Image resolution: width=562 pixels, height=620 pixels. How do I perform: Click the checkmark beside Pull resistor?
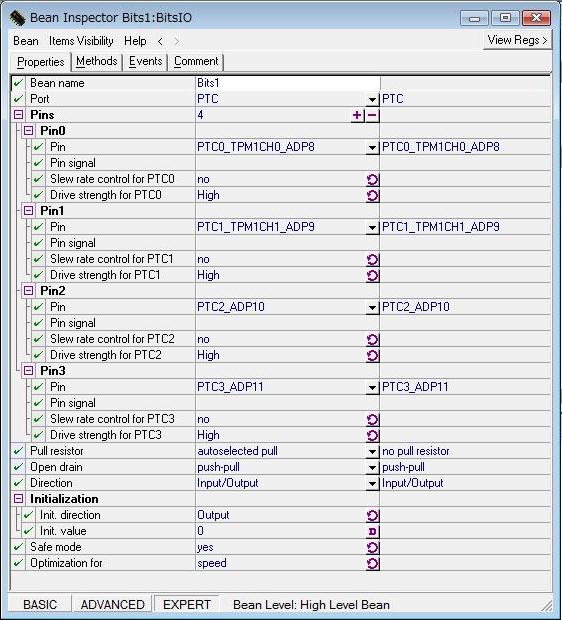pos(18,451)
